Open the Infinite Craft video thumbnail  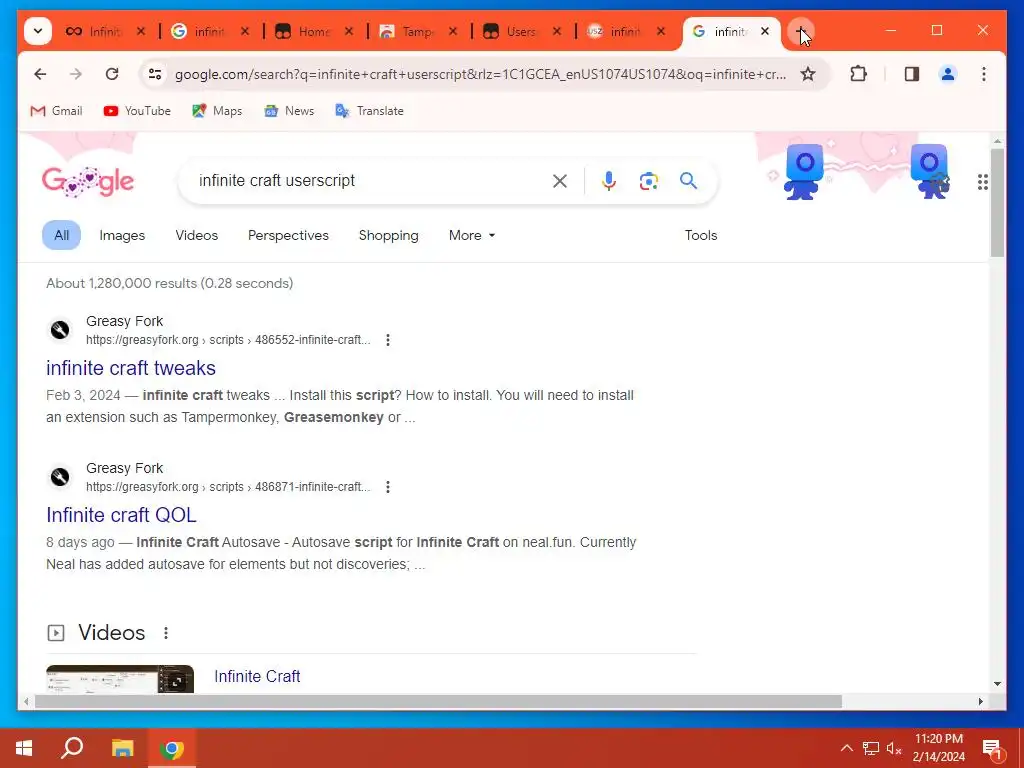click(x=120, y=679)
